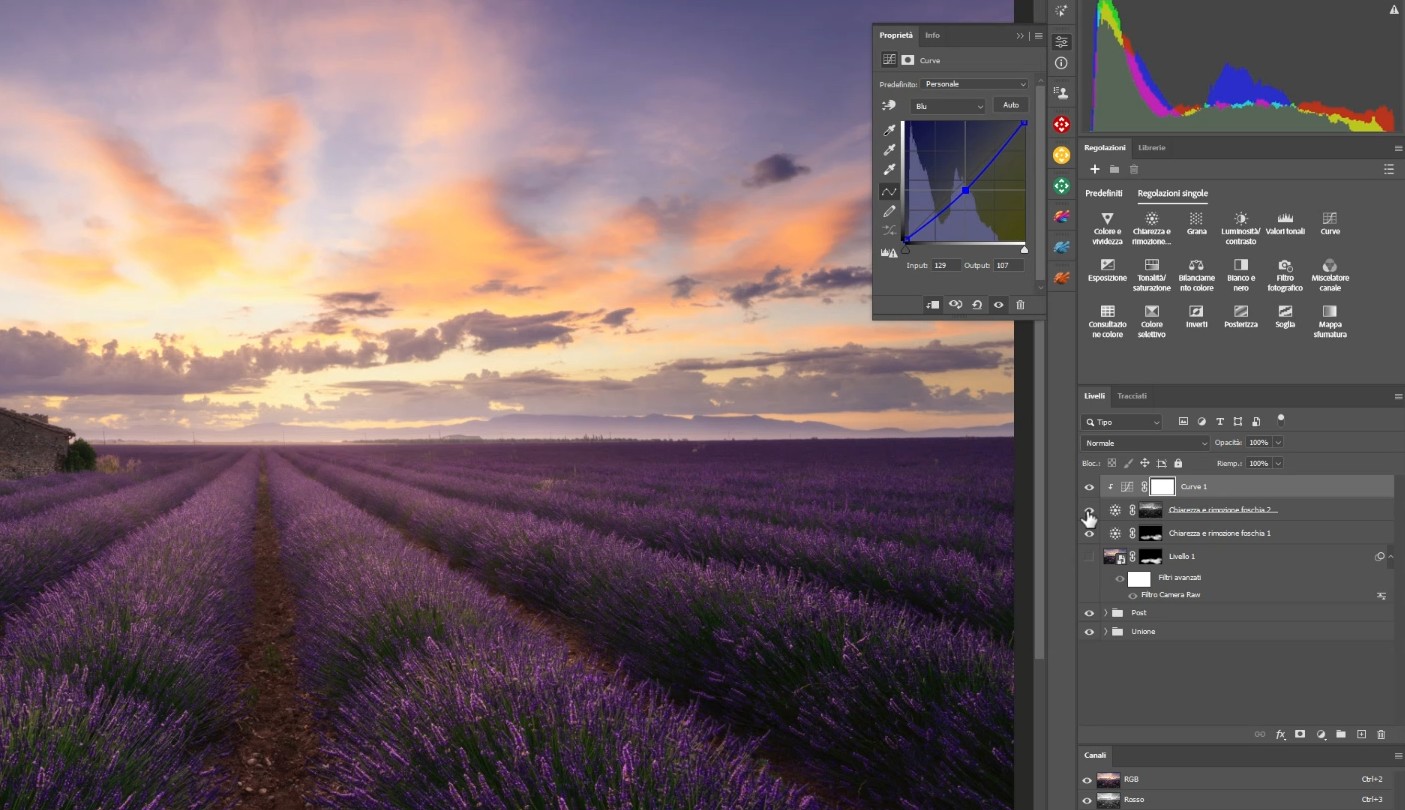Screen dimensions: 1405x810
Task: Add a Luminosità/contrasto adjustment
Action: 1240,218
